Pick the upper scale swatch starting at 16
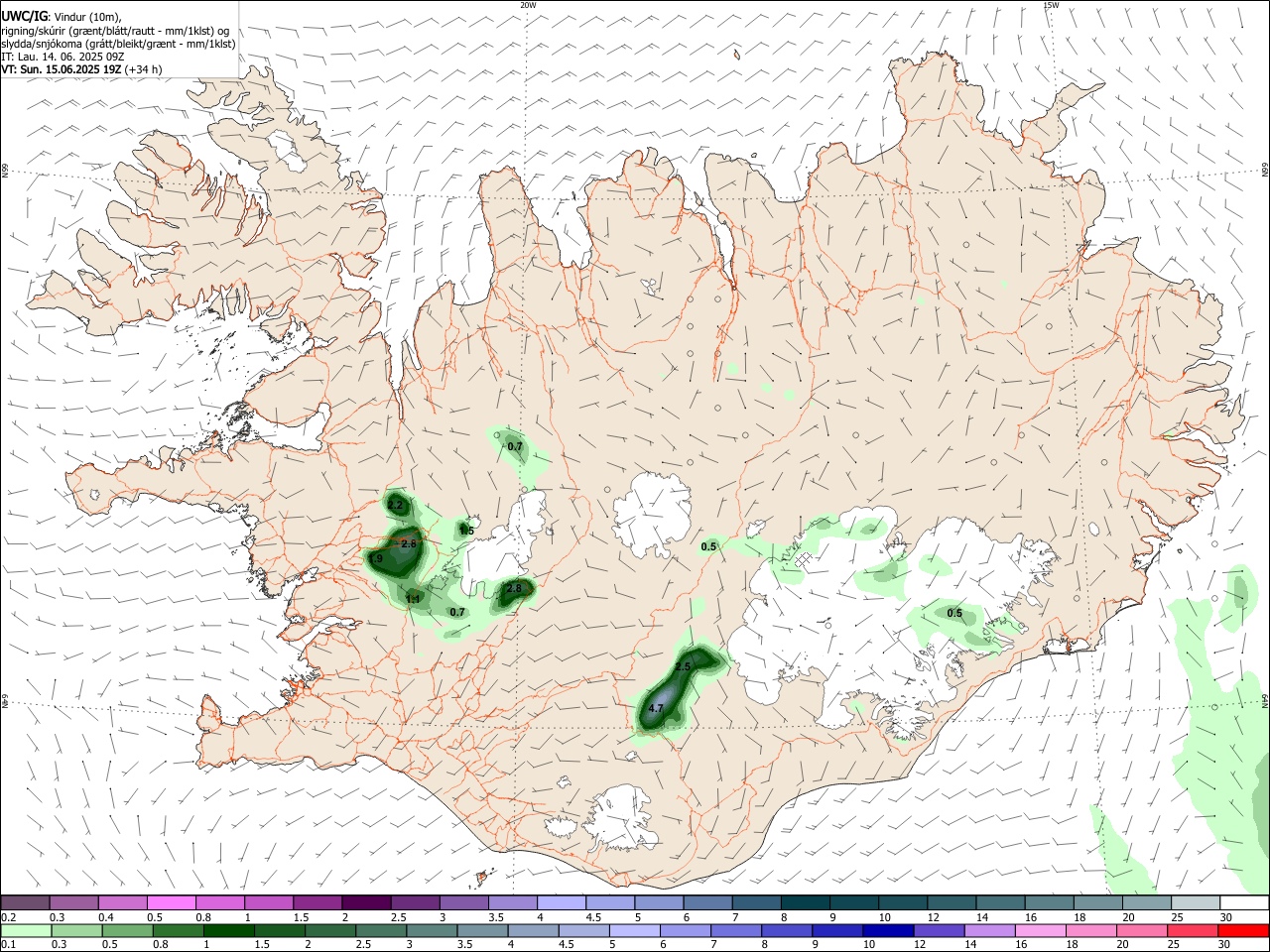Image resolution: width=1270 pixels, height=952 pixels. 1048,903
